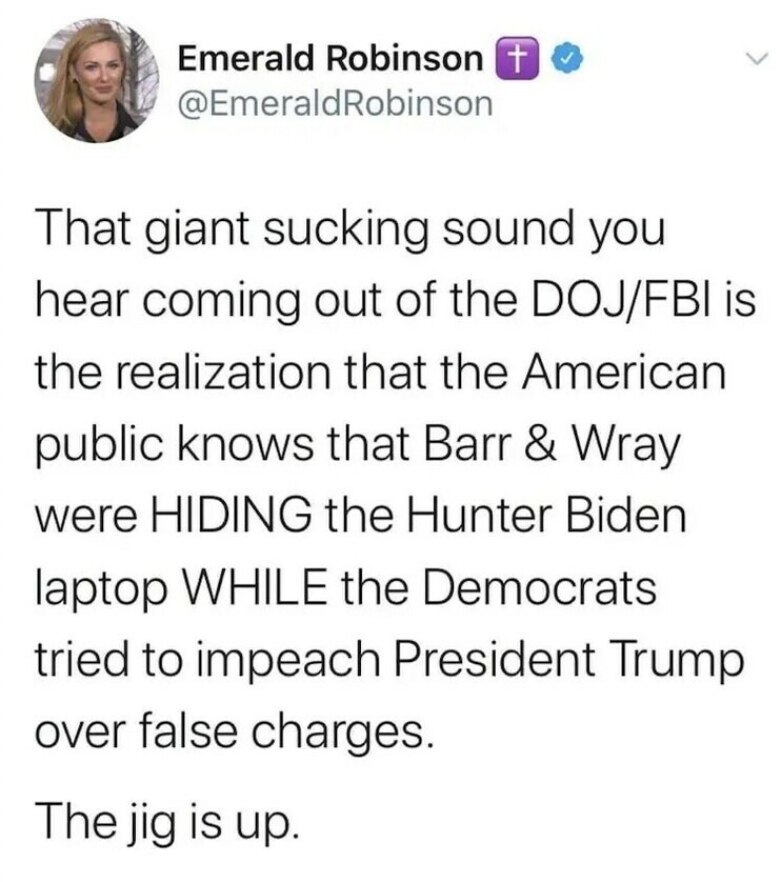776x882 pixels.
Task: Click the Emerald Robinson display name
Action: coord(328,59)
